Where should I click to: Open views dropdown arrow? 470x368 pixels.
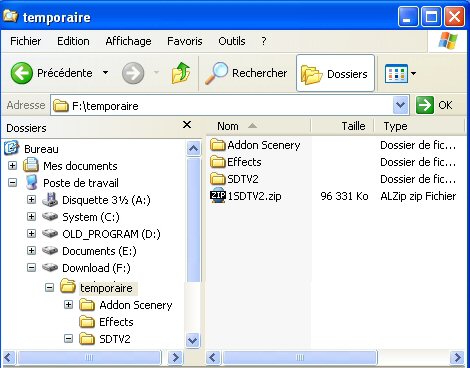click(x=413, y=73)
